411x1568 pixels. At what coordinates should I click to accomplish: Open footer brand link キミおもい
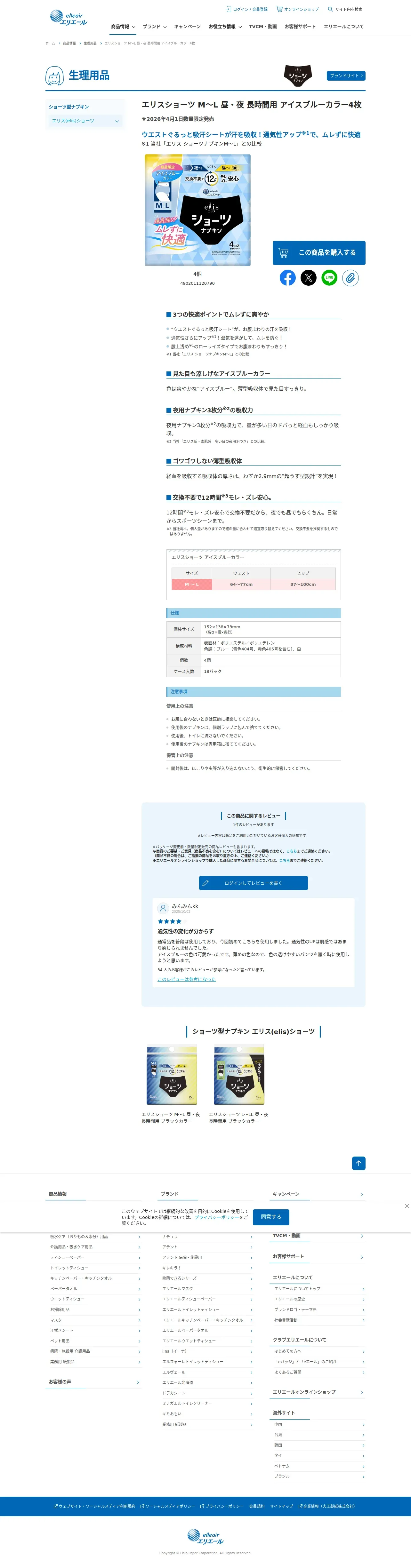pos(172,1414)
